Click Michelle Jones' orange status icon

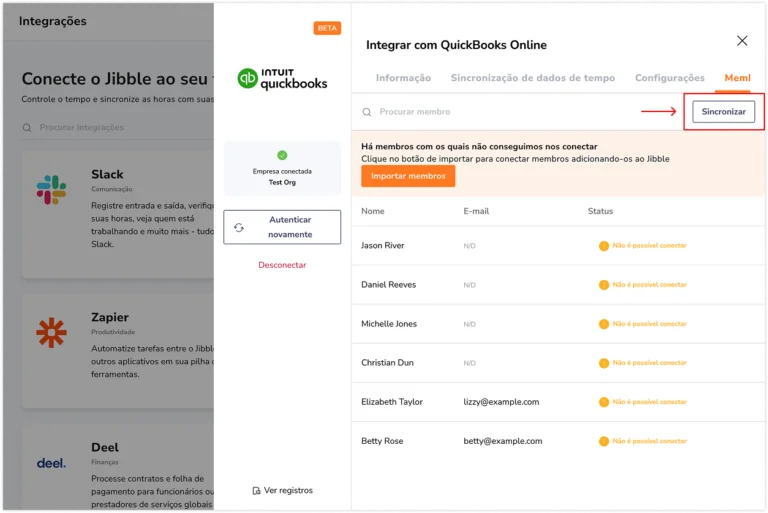coord(604,324)
